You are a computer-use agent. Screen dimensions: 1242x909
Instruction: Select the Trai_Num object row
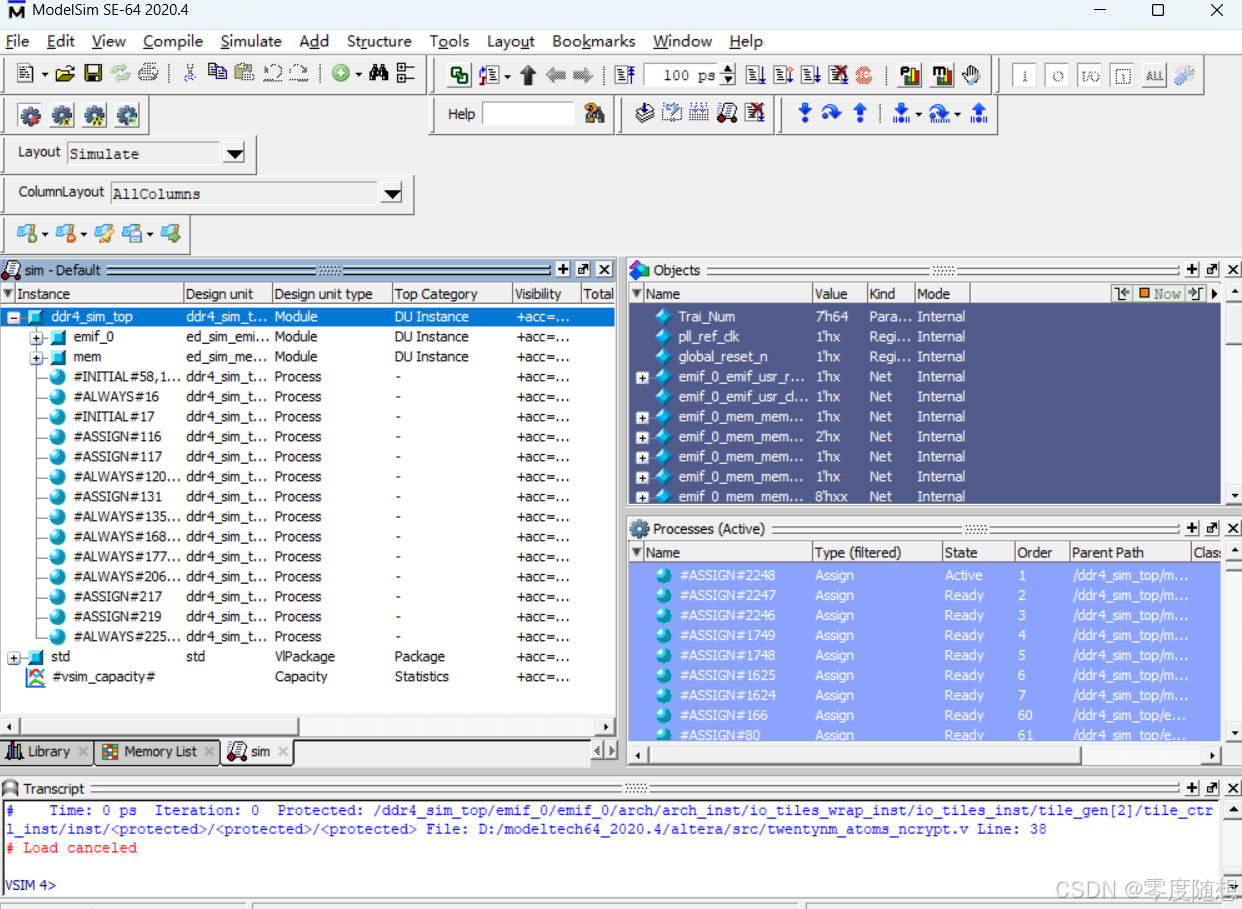coord(925,317)
